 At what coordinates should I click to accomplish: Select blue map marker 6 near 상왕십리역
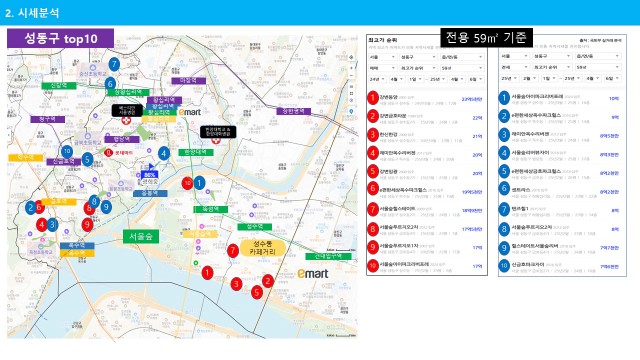point(110,84)
